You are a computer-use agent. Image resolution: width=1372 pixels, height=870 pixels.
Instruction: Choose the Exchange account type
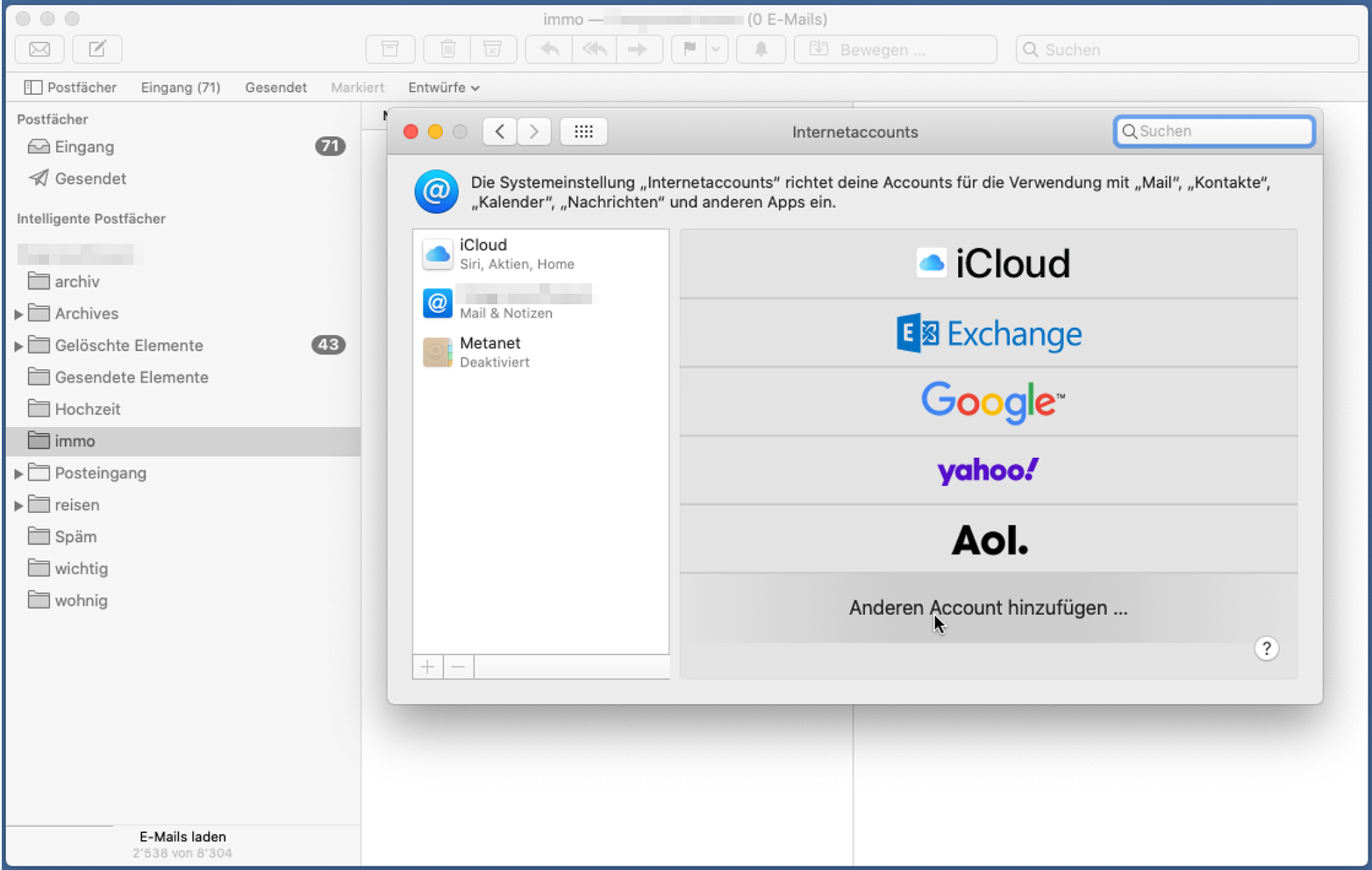tap(988, 334)
